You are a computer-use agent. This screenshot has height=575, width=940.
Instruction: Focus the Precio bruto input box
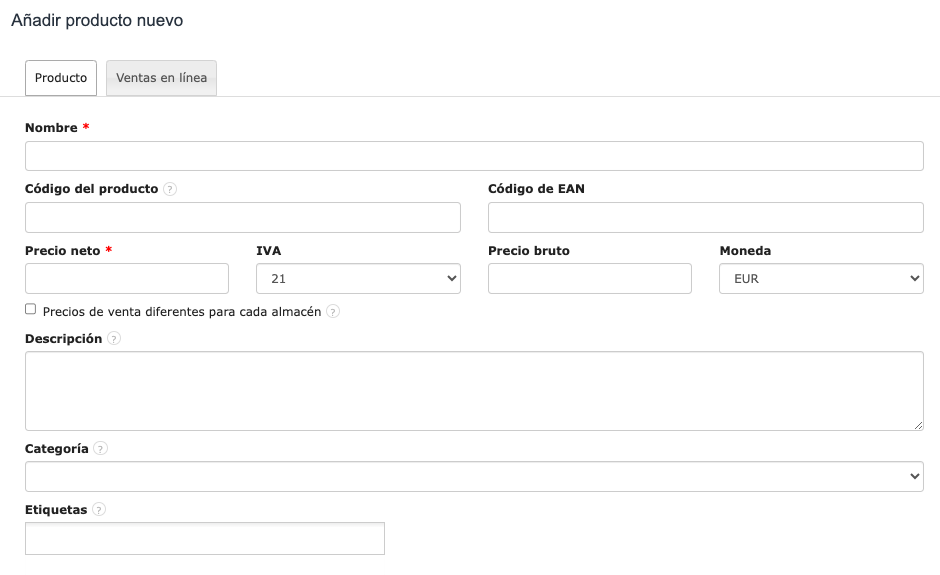point(589,279)
